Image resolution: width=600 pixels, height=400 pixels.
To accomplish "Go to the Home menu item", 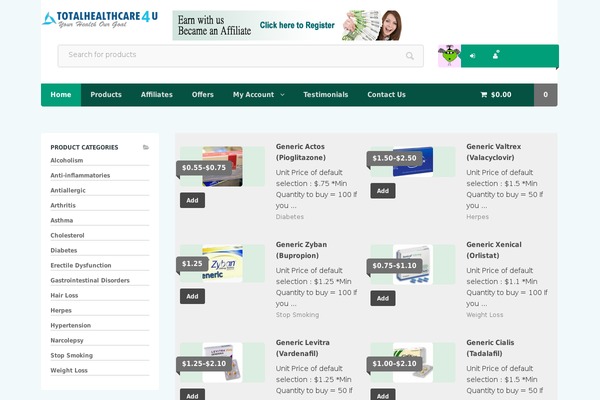I will pos(61,95).
